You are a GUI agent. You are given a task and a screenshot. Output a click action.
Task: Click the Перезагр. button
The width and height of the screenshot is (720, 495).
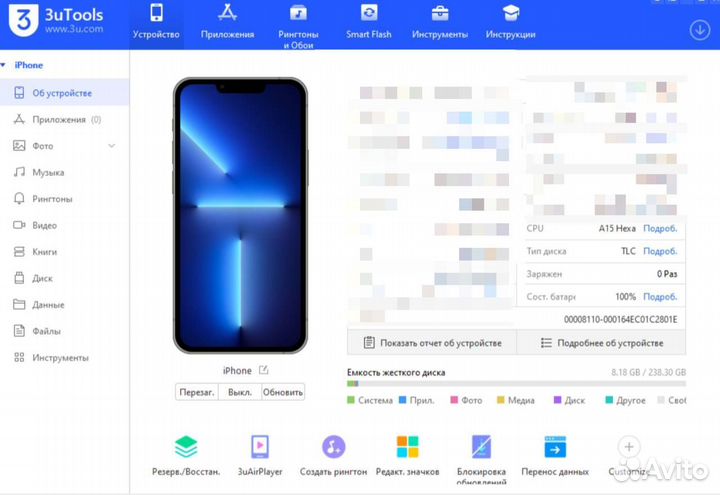click(197, 392)
